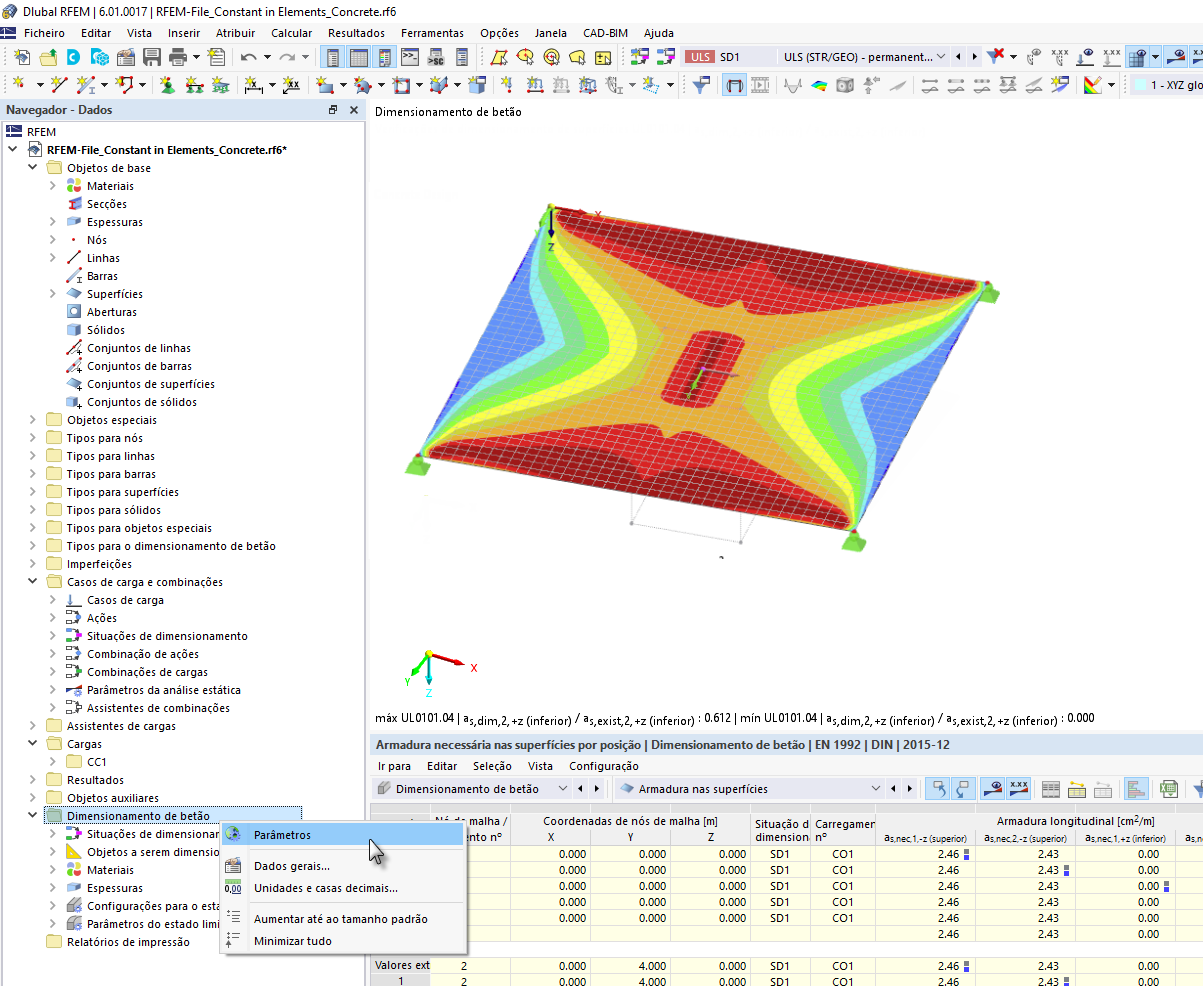Click the Parâmetros context menu icon
The height and width of the screenshot is (986, 1203).
click(x=233, y=835)
